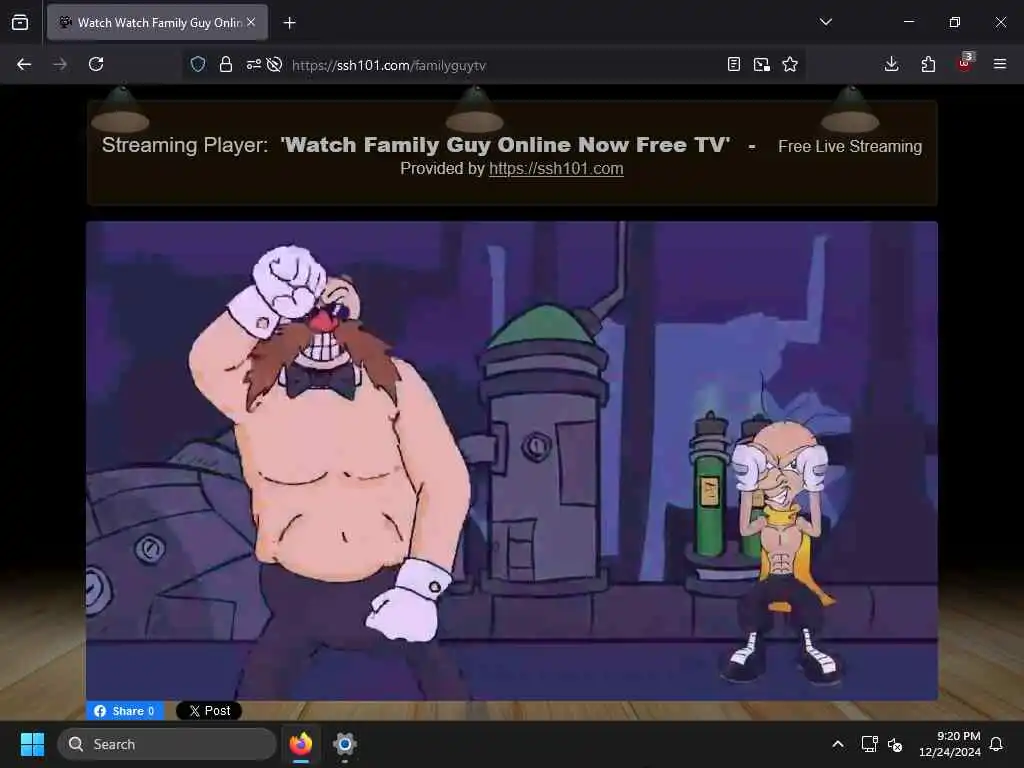
Task: Share the stream on Facebook
Action: 125,711
